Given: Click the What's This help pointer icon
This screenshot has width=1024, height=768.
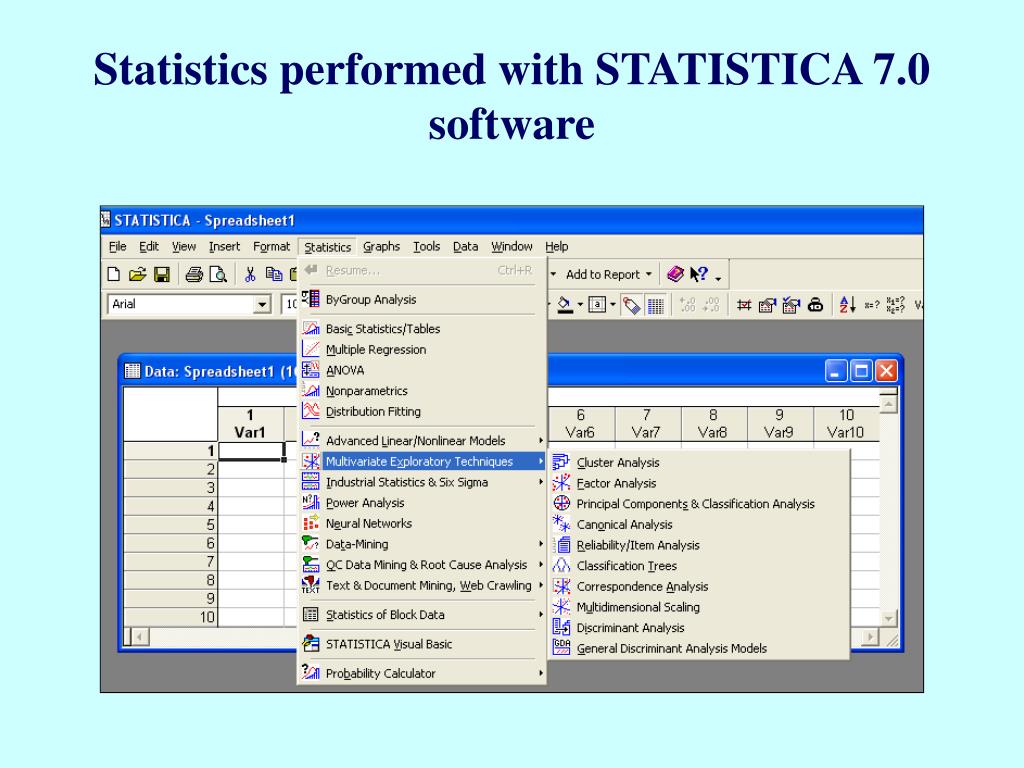Looking at the screenshot, I should pos(699,274).
